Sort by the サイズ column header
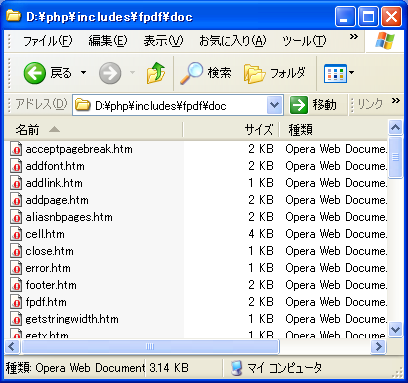 coord(231,129)
